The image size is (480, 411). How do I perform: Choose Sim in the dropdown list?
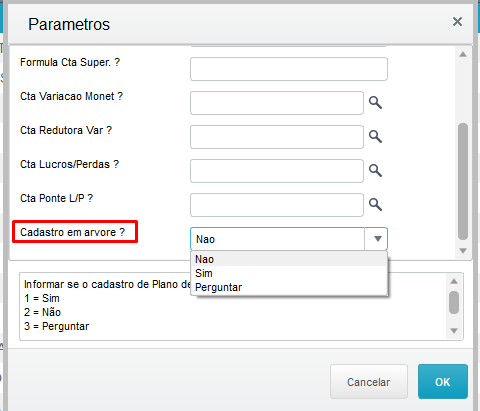[x=289, y=273]
